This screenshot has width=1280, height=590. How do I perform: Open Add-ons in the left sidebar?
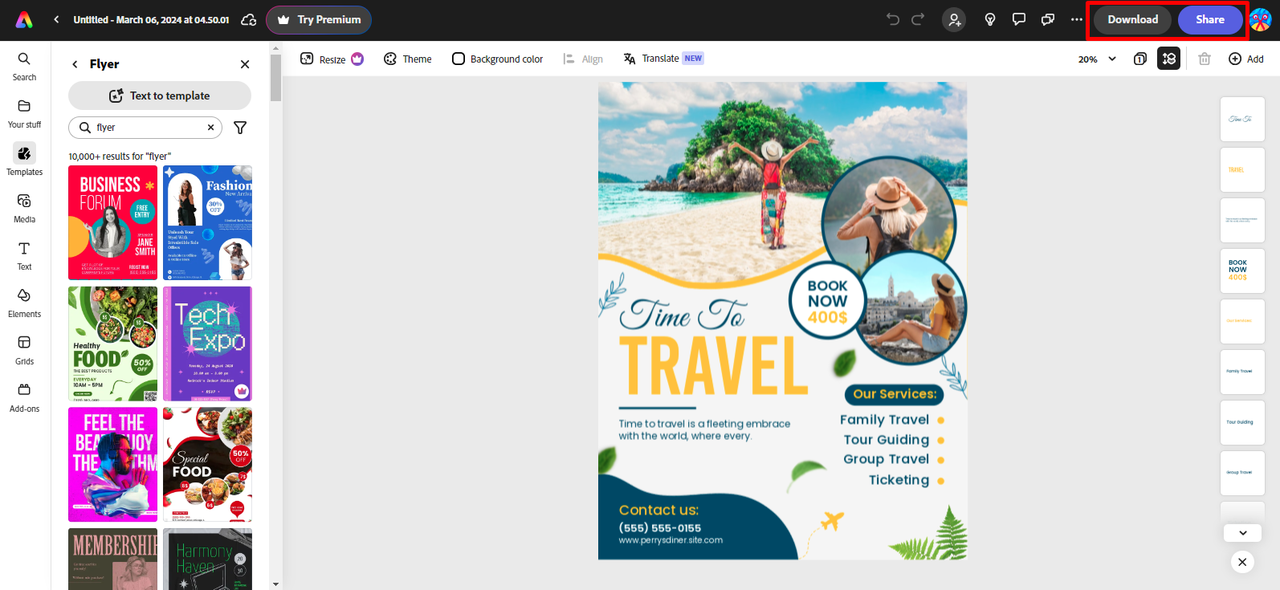coord(24,397)
